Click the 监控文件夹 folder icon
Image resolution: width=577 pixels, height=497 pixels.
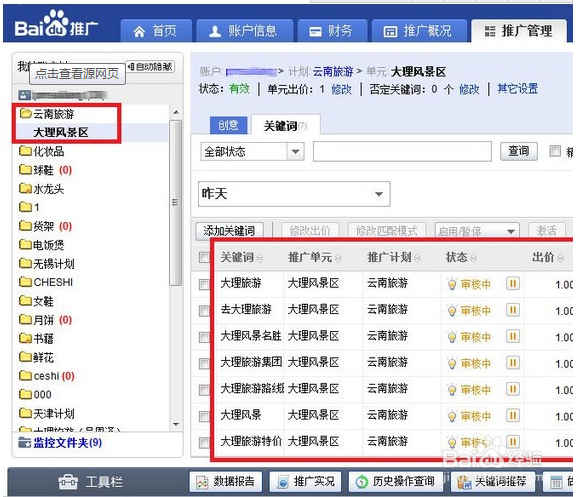[x=25, y=443]
